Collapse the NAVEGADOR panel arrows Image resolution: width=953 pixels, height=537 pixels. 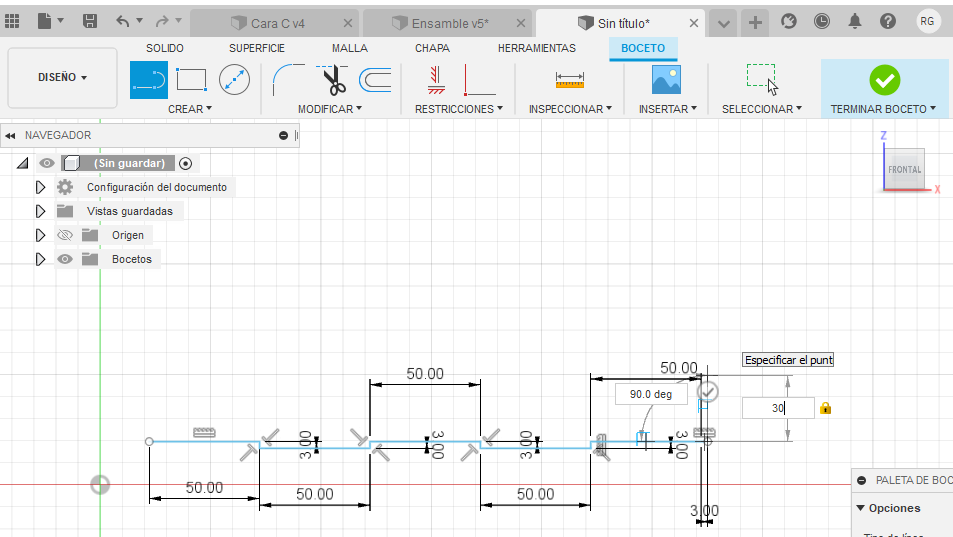tap(10, 135)
